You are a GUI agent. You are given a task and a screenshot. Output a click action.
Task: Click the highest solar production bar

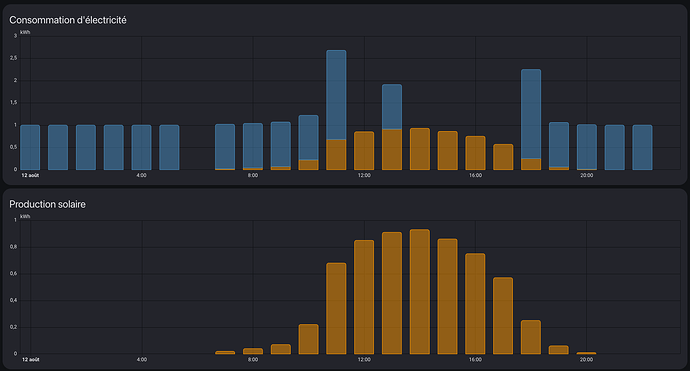point(420,291)
